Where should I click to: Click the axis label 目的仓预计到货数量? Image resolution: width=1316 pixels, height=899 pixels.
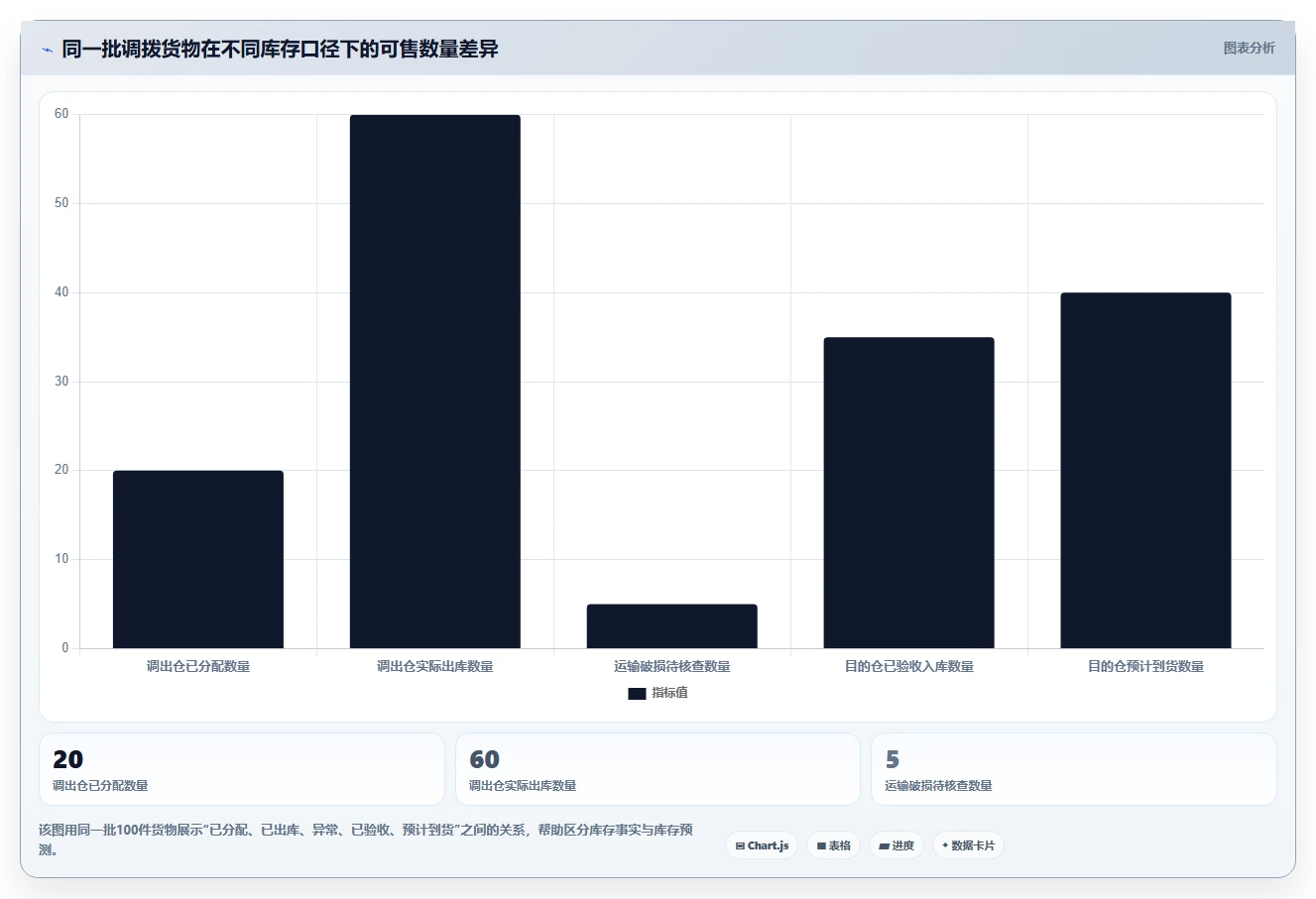(x=1146, y=666)
